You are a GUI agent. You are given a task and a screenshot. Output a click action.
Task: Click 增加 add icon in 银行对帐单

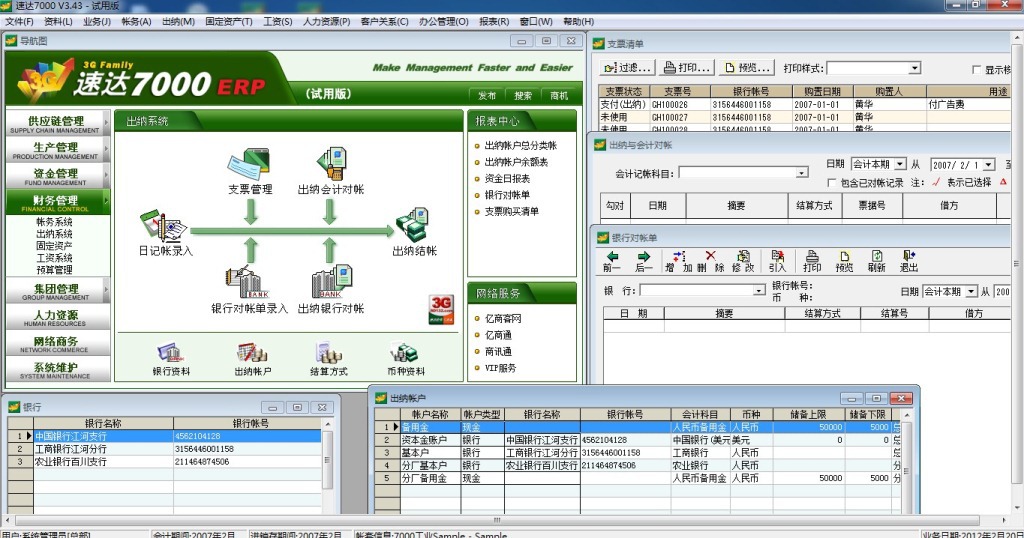pos(678,261)
